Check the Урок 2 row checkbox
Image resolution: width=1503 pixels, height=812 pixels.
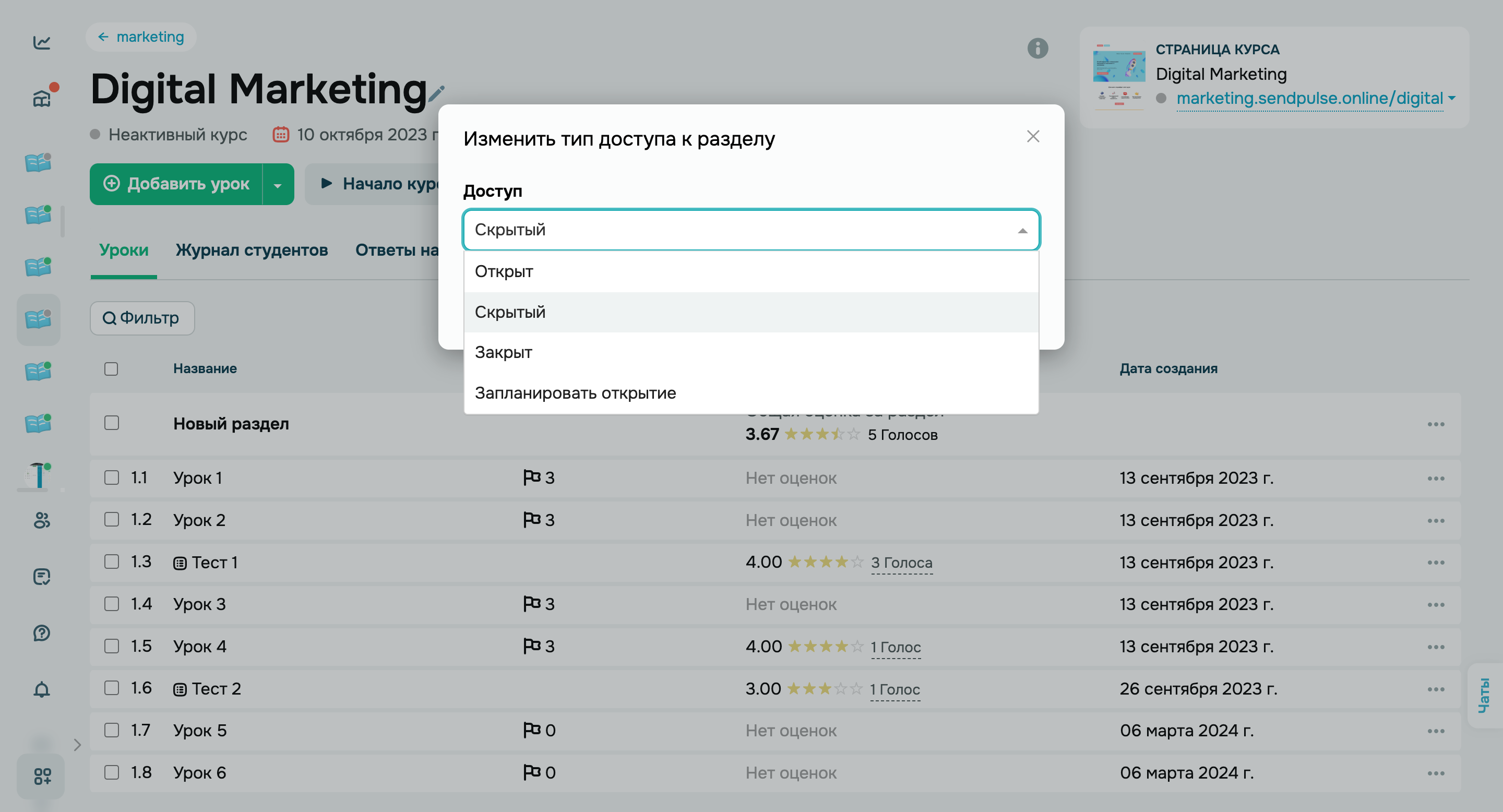[x=112, y=519]
